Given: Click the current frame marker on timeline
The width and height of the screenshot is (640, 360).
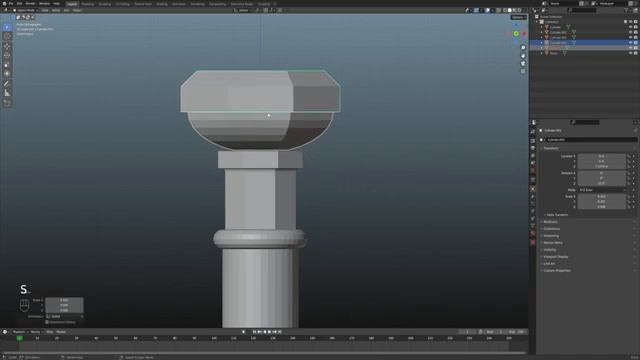Looking at the screenshot, I should pos(19,338).
